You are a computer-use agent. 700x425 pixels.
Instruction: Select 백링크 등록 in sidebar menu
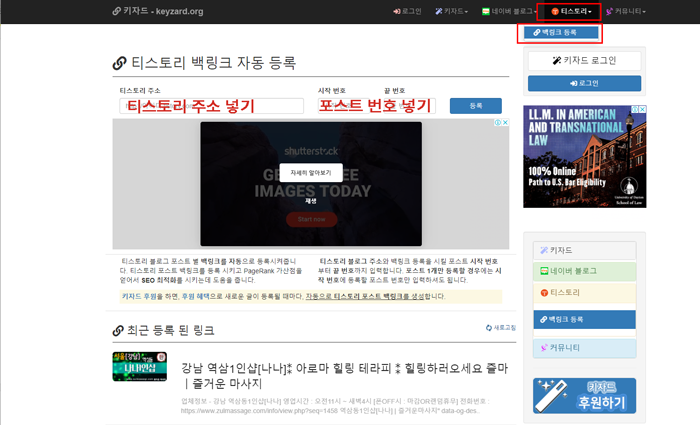click(x=584, y=319)
